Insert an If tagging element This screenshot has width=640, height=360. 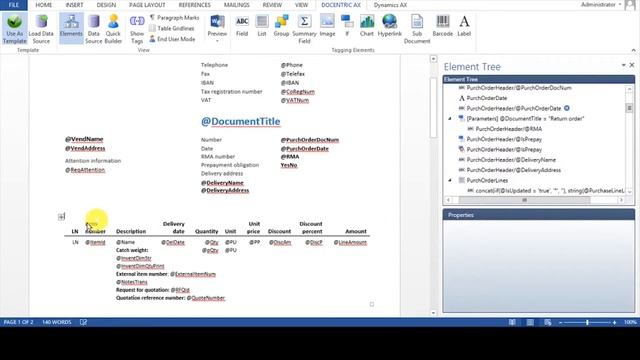tap(347, 26)
